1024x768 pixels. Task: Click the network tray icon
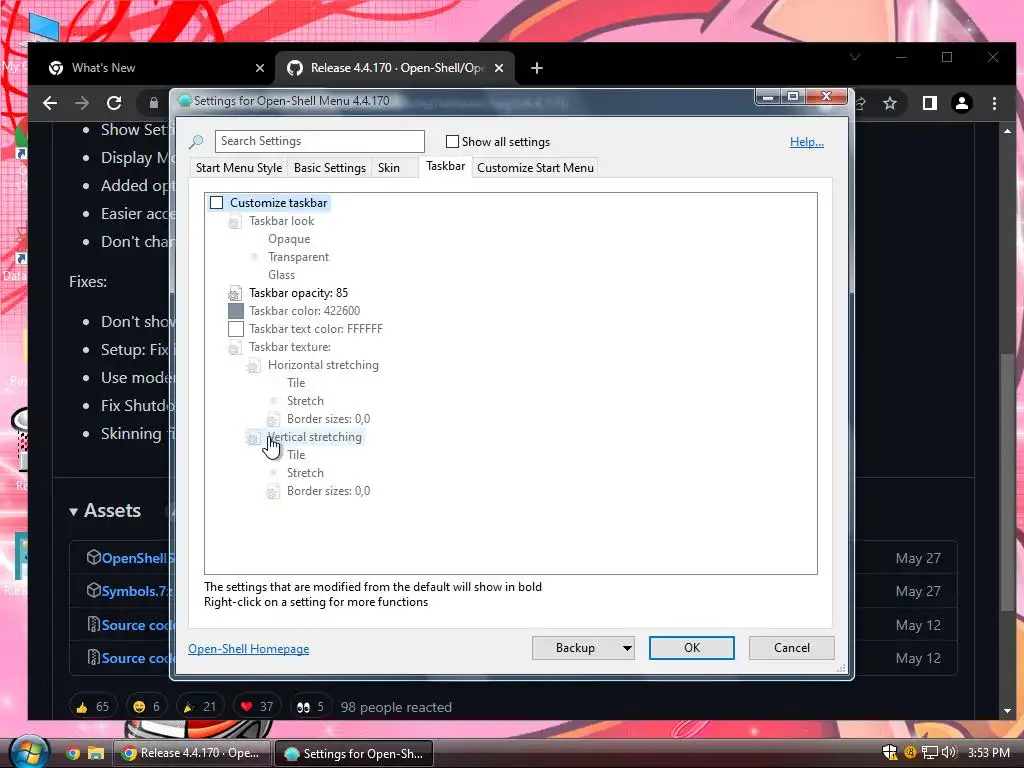tap(929, 752)
